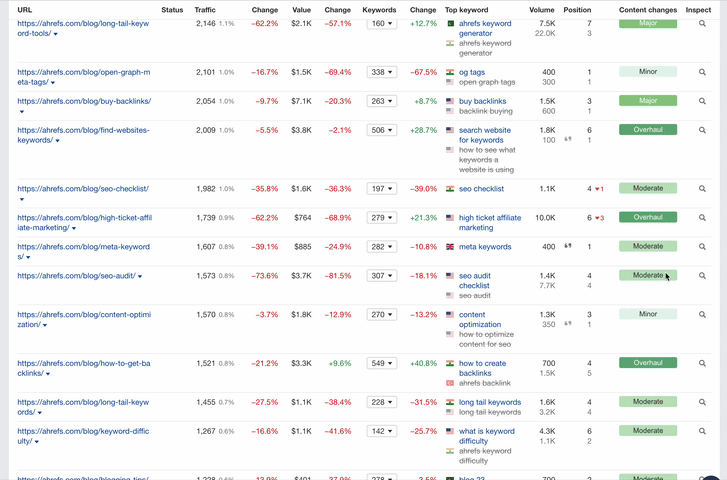Expand caret next to seo-audit URL

click(x=140, y=277)
